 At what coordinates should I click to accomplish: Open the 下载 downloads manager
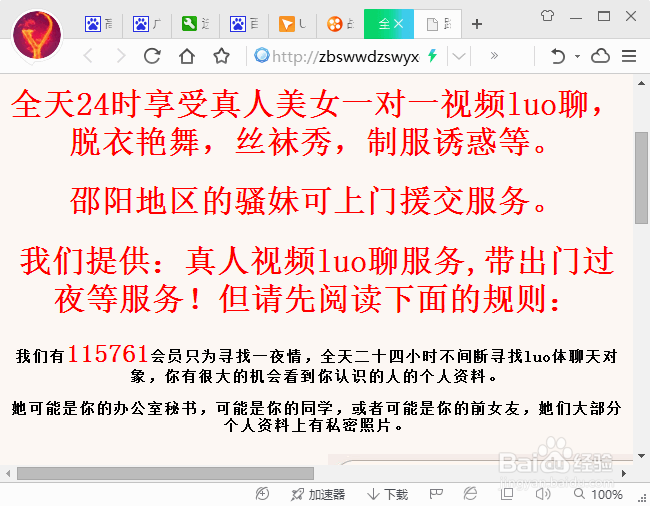pos(387,494)
